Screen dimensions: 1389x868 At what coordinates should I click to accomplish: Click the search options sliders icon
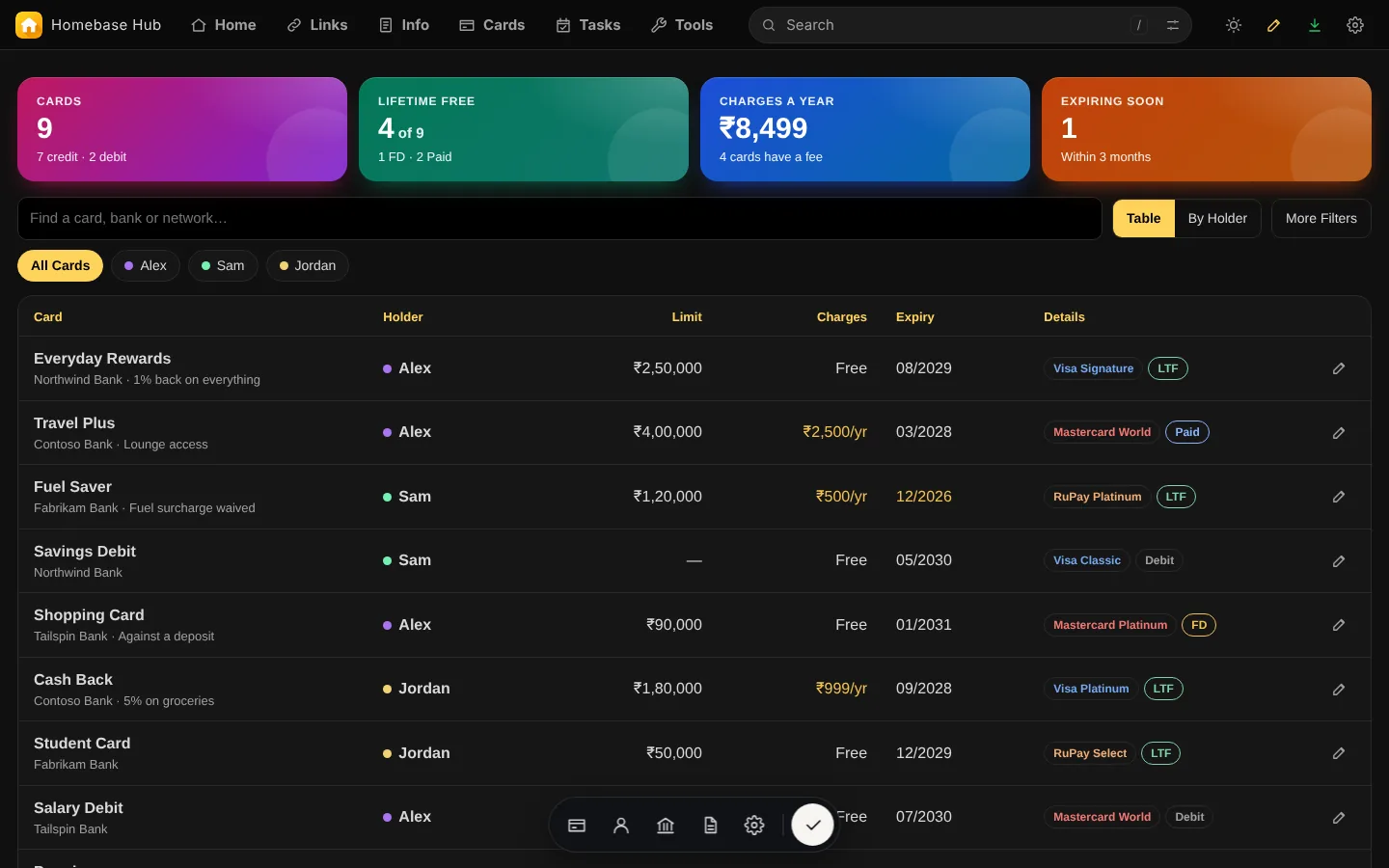pyautogui.click(x=1173, y=25)
